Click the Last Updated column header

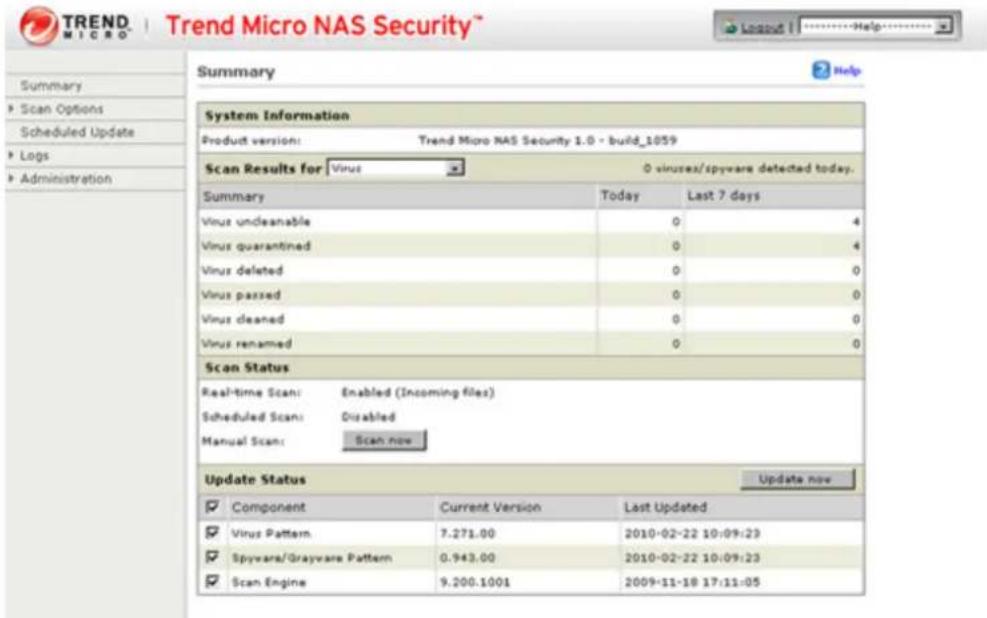(x=665, y=507)
